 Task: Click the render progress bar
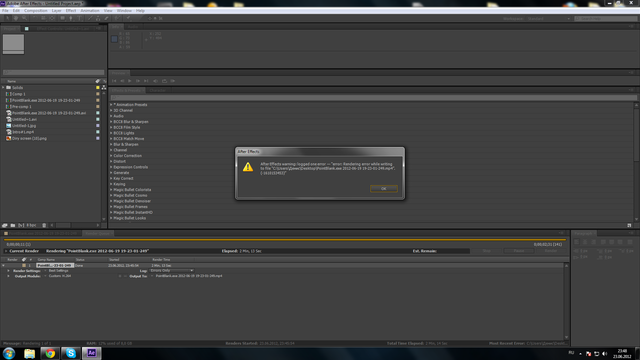pyautogui.click(x=284, y=240)
